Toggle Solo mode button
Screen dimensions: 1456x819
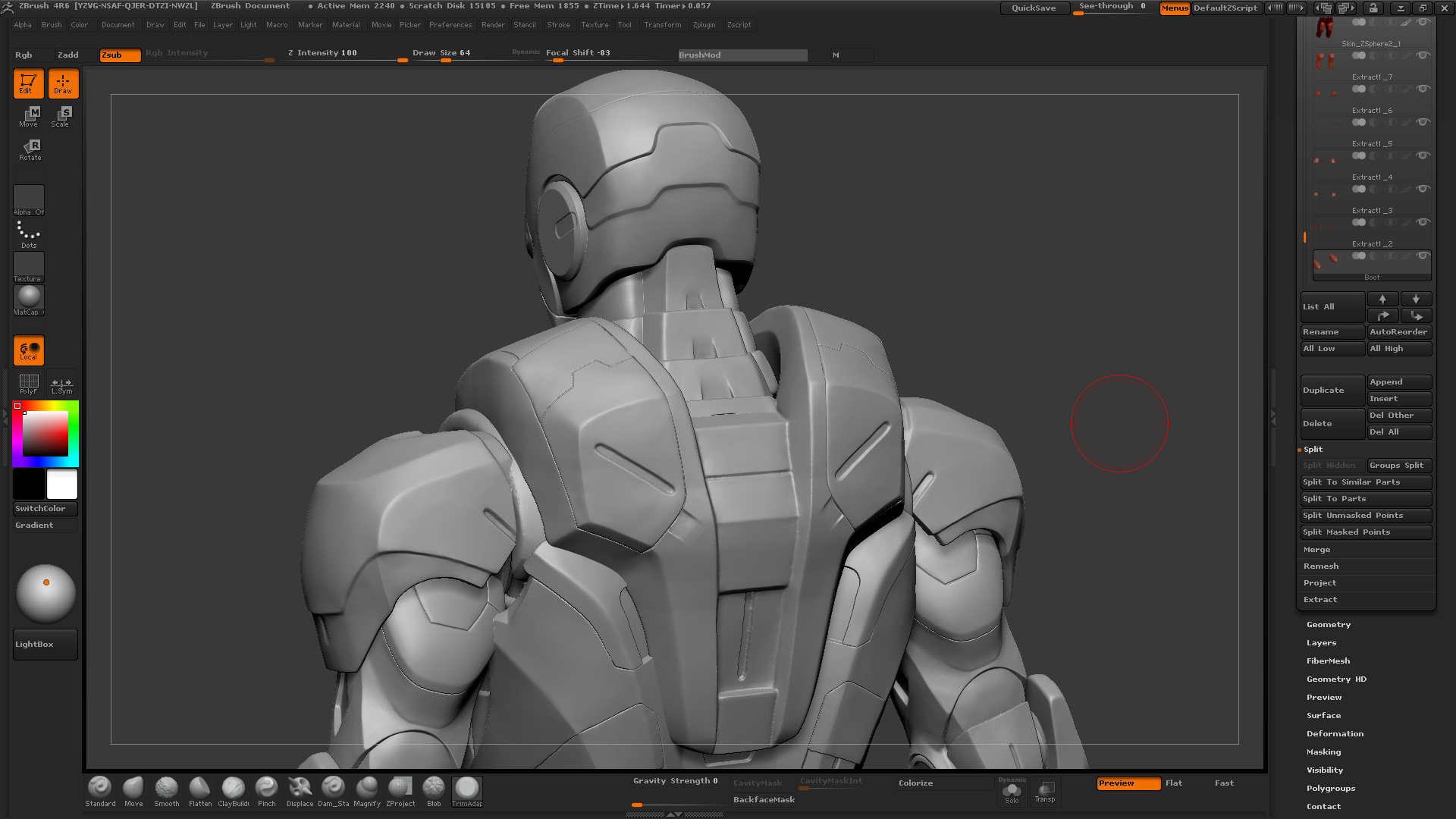tap(1012, 793)
